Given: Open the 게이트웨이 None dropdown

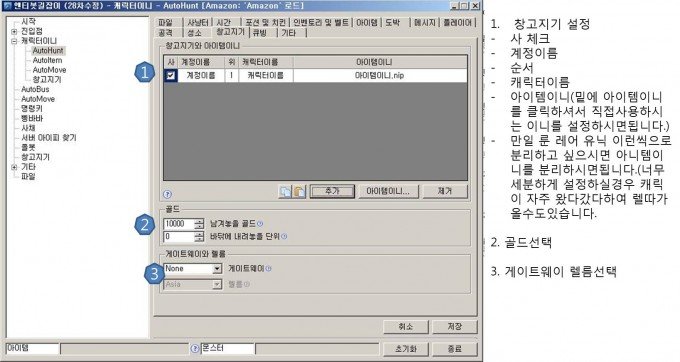Looking at the screenshot, I should (x=217, y=269).
